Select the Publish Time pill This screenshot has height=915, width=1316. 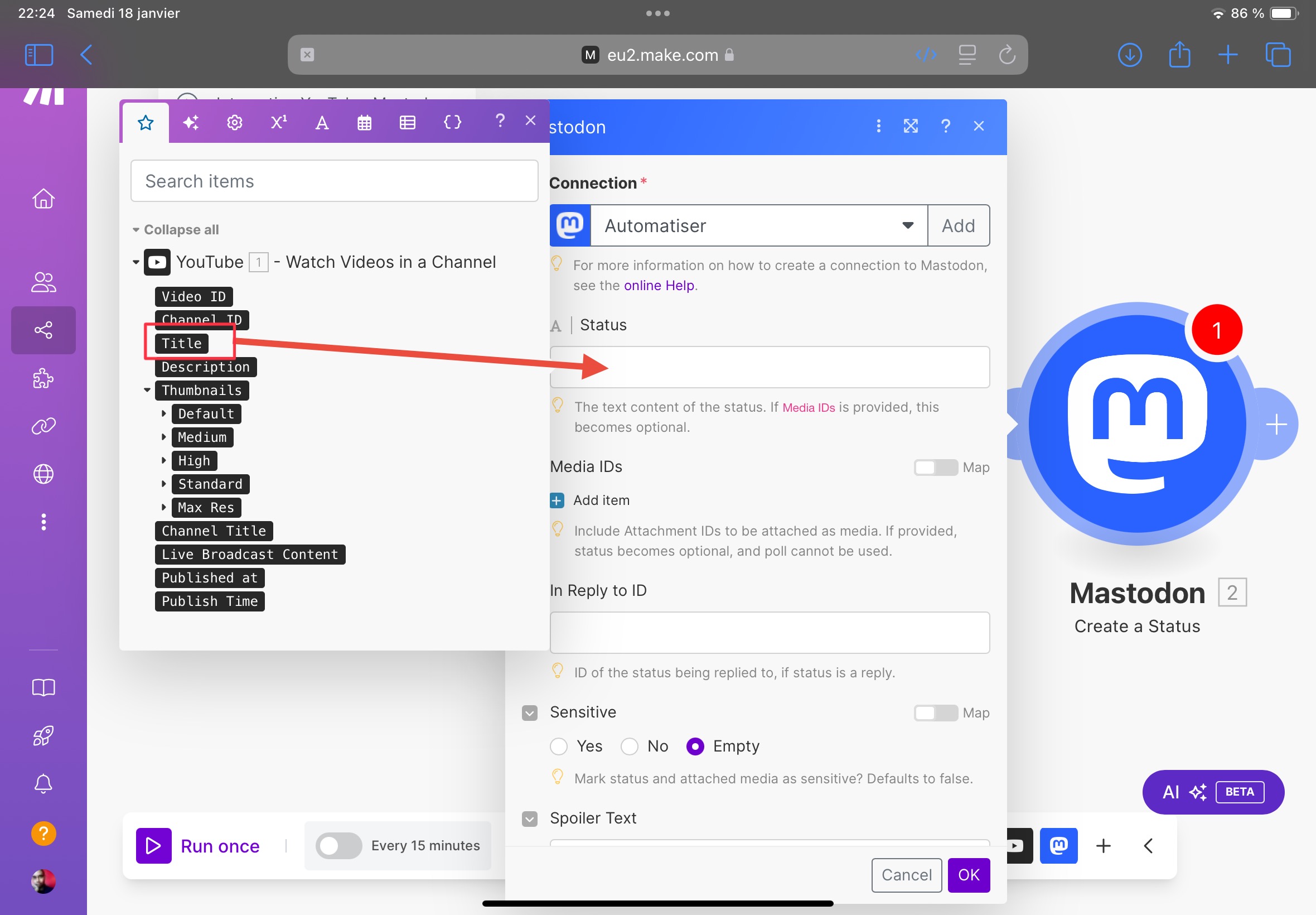[210, 601]
